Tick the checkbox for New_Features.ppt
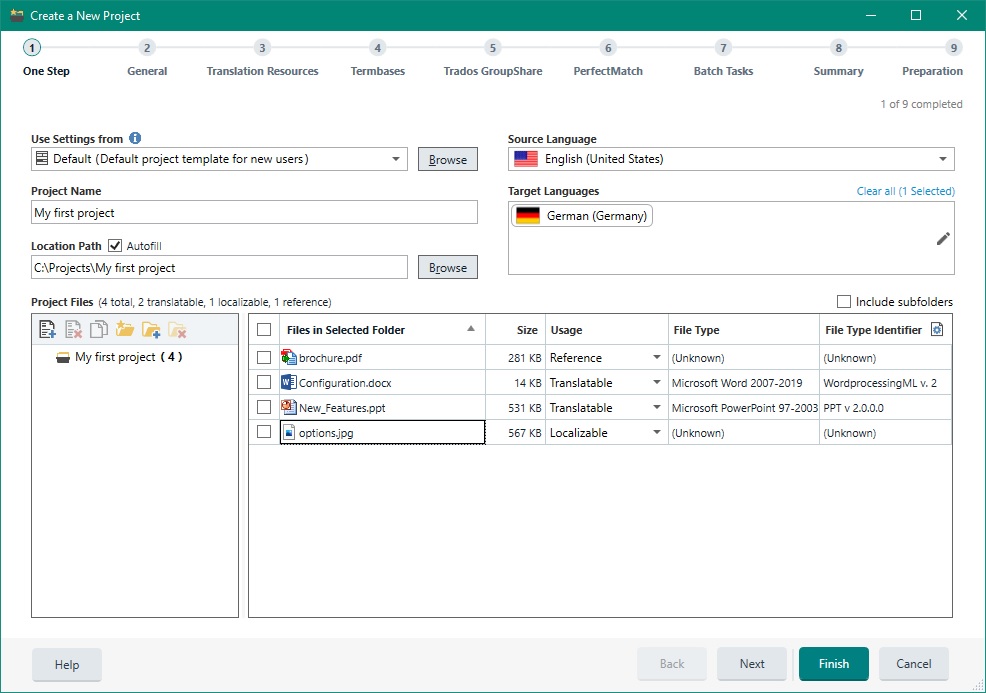This screenshot has width=986, height=693. (264, 408)
